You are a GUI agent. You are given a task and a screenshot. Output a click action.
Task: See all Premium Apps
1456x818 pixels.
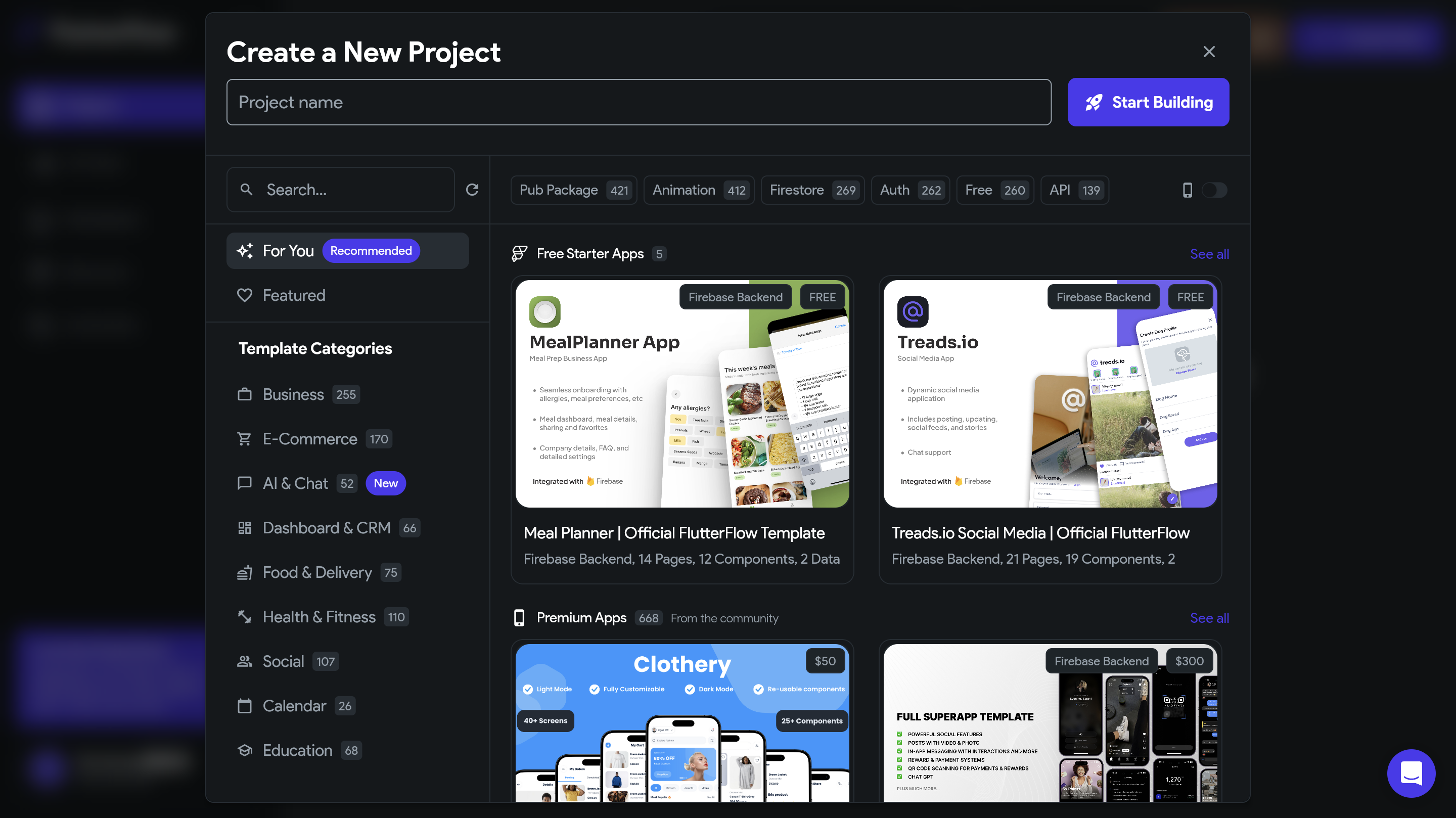click(x=1209, y=618)
